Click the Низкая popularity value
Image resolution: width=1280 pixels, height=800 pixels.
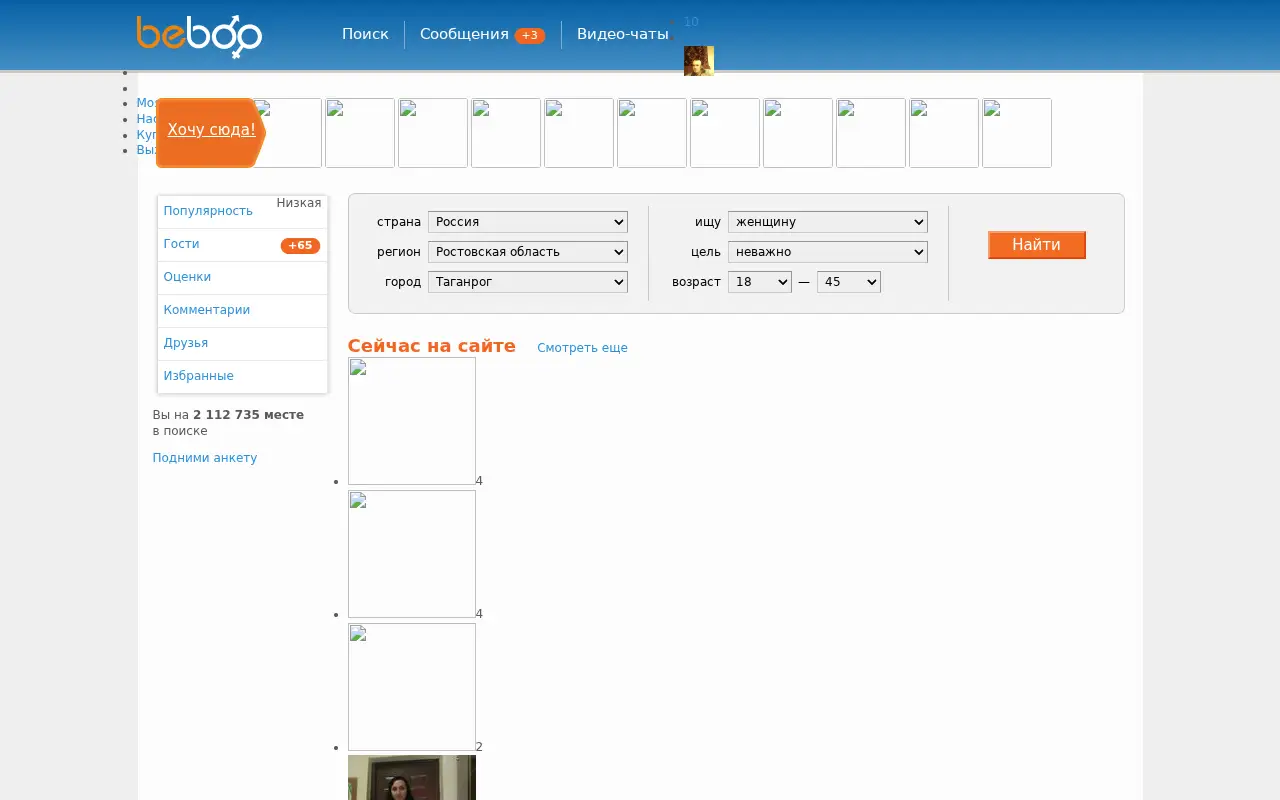pyautogui.click(x=299, y=203)
